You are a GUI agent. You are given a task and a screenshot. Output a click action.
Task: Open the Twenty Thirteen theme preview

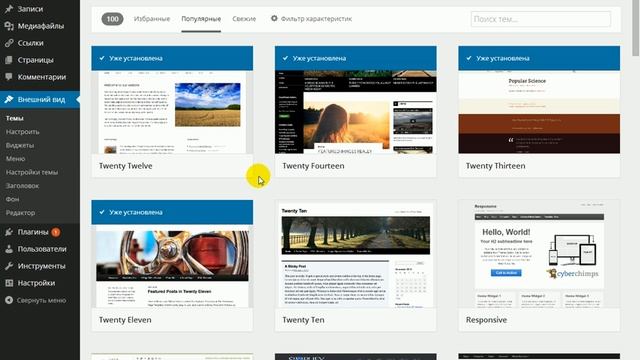[x=539, y=112]
